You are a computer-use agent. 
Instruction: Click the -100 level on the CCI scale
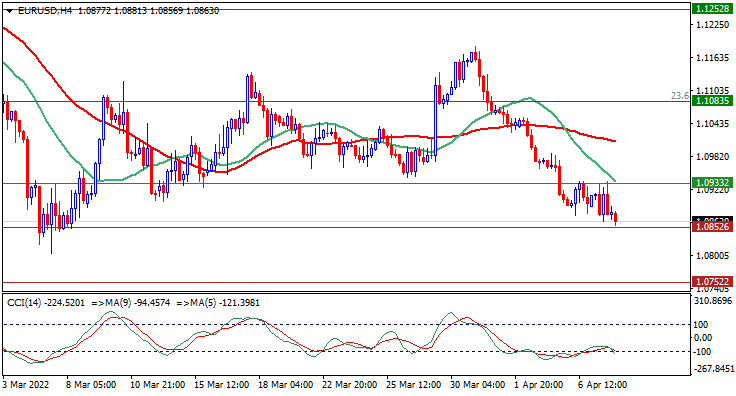(x=703, y=352)
